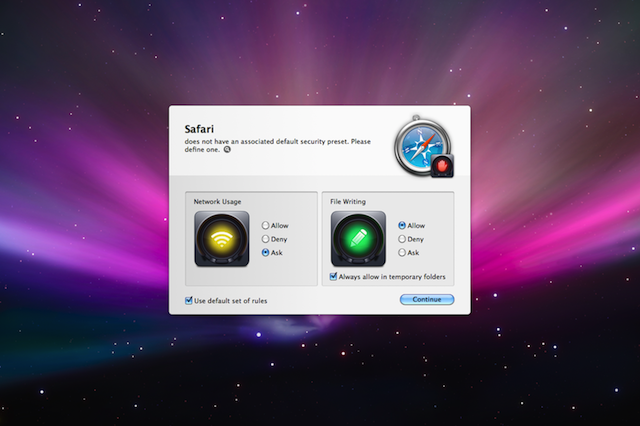Set File Writing to Ask
Image resolution: width=640 pixels, height=426 pixels.
point(402,253)
